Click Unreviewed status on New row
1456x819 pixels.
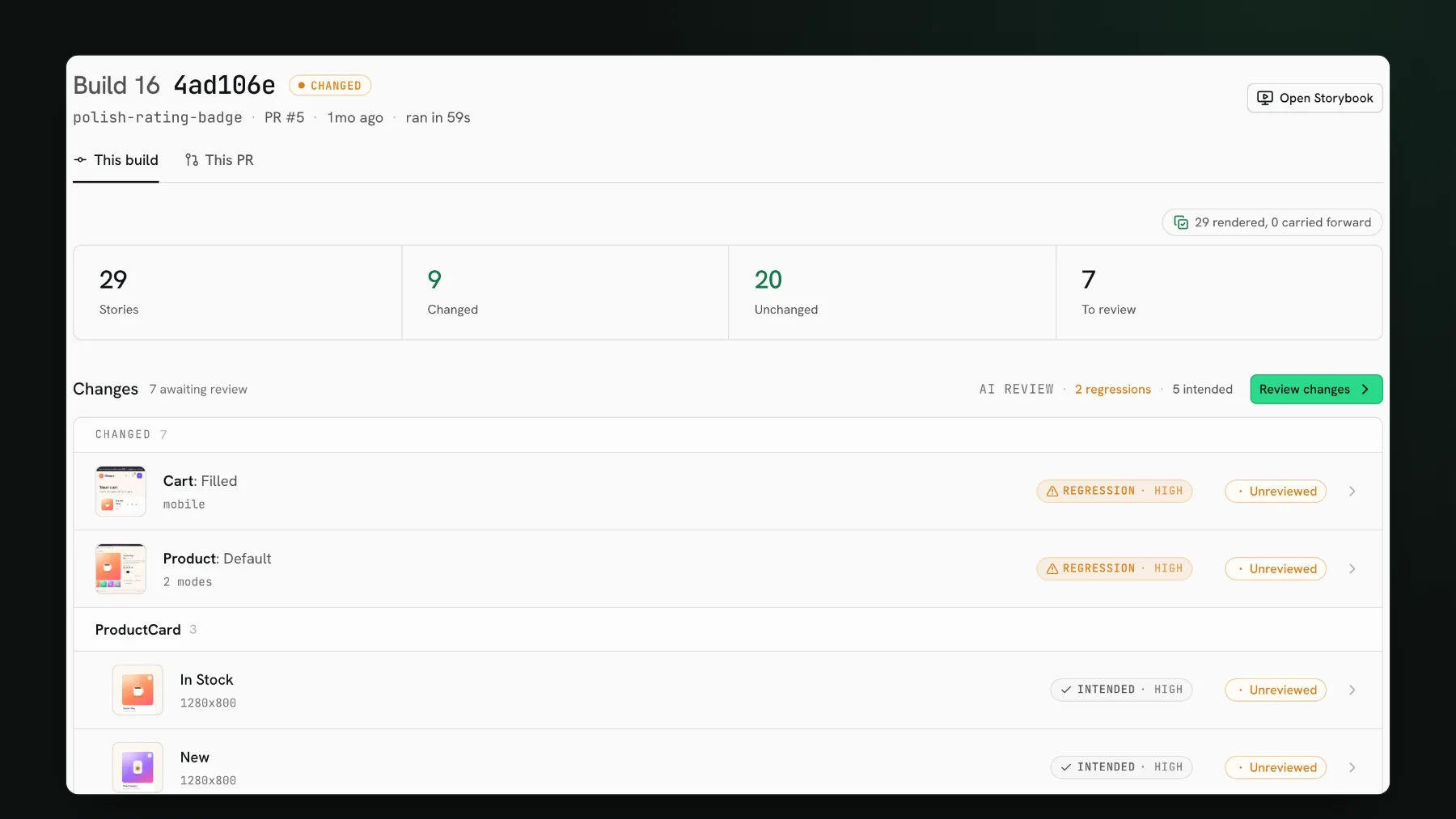pyautogui.click(x=1276, y=768)
